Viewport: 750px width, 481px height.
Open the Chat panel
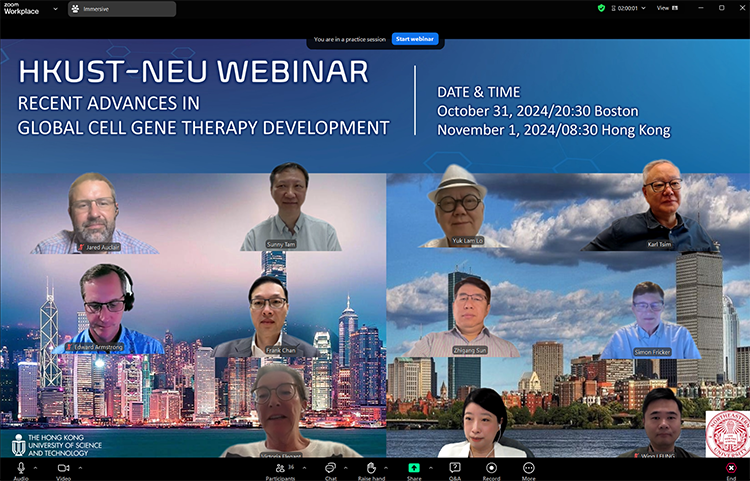(331, 468)
